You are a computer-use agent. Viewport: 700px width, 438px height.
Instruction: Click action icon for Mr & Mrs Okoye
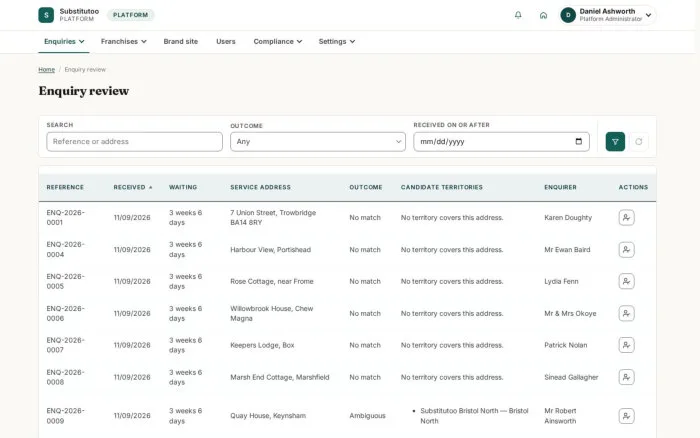click(626, 313)
